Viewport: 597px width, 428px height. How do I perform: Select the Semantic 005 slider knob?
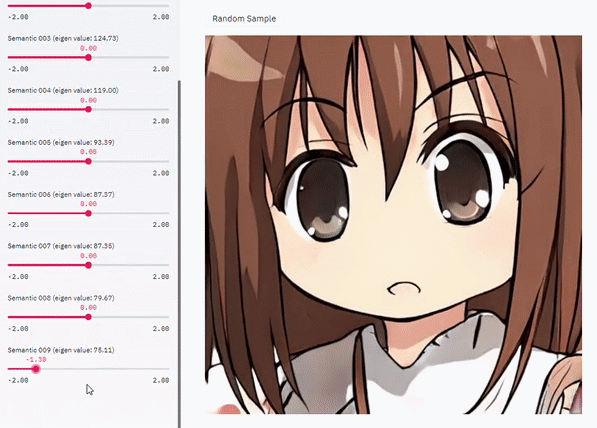click(88, 161)
